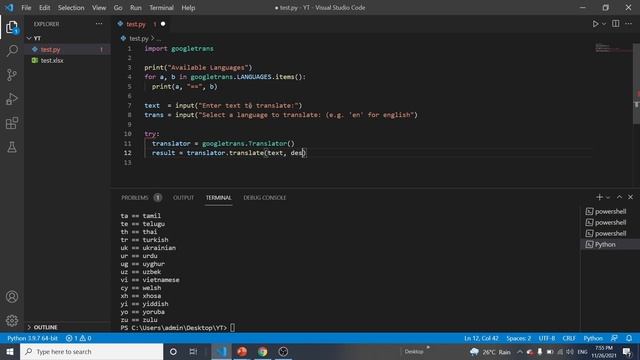Change file encoding UTF-8
The height and width of the screenshot is (360, 640).
coord(547,338)
